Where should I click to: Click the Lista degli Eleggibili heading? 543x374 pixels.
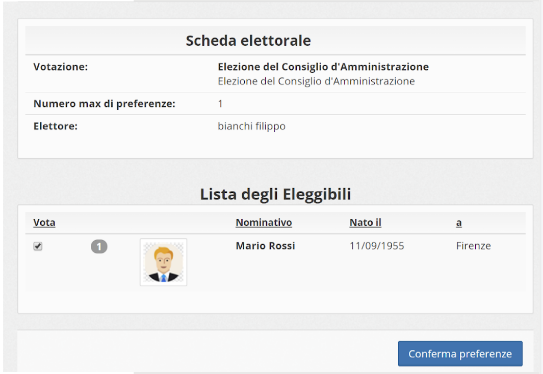[275, 194]
